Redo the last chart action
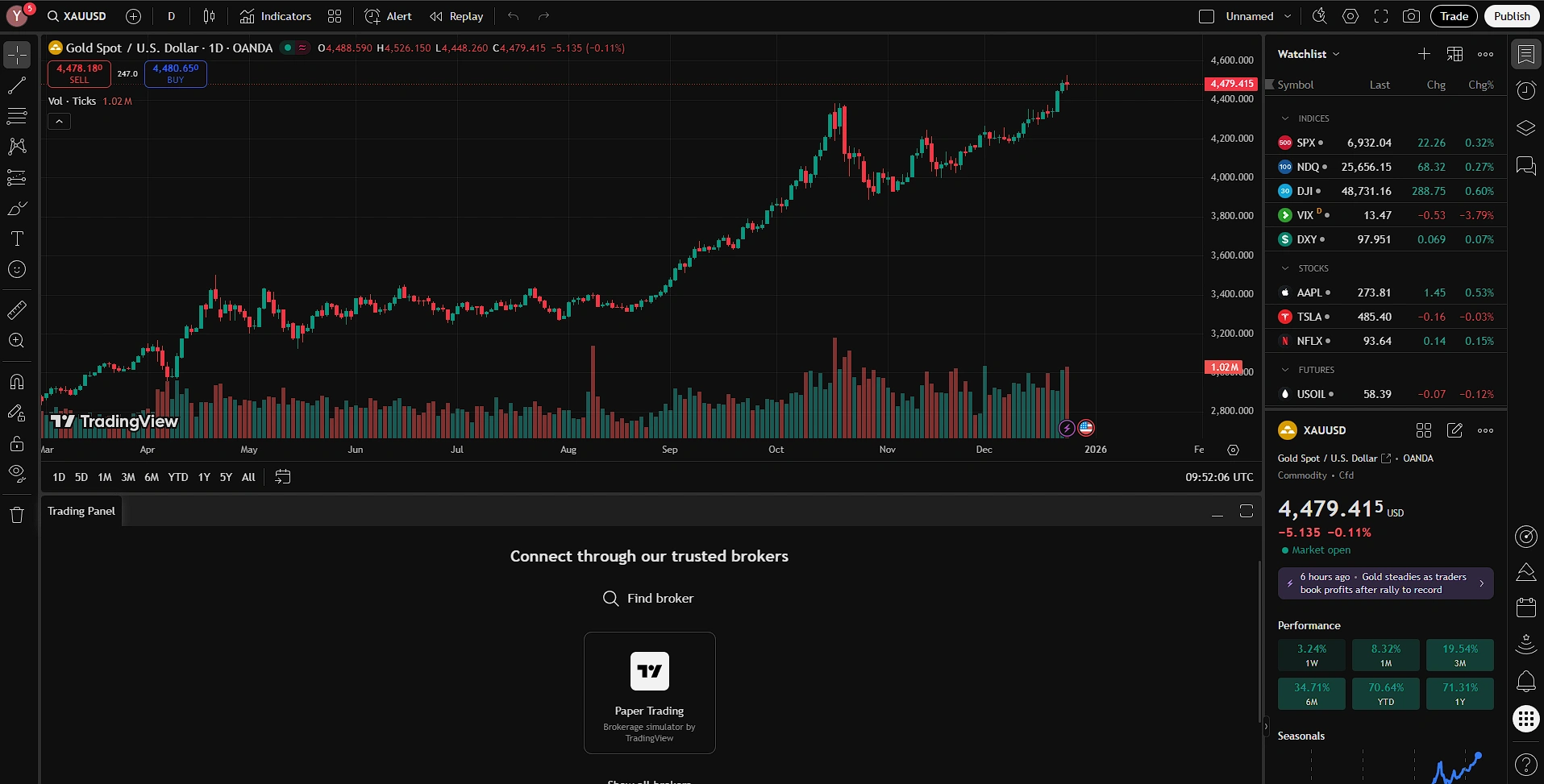This screenshot has width=1544, height=784. (x=544, y=16)
